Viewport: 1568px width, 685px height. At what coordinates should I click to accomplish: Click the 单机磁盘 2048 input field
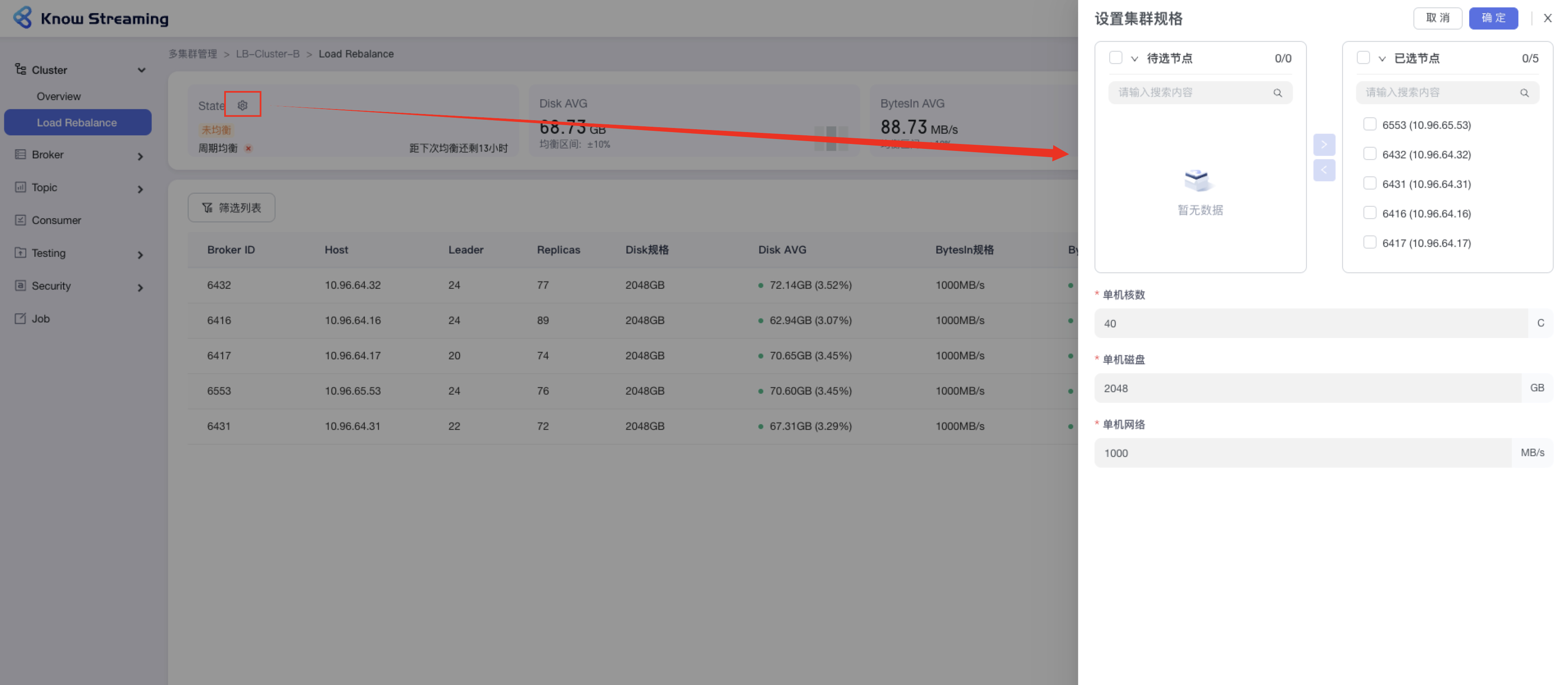pos(1306,388)
